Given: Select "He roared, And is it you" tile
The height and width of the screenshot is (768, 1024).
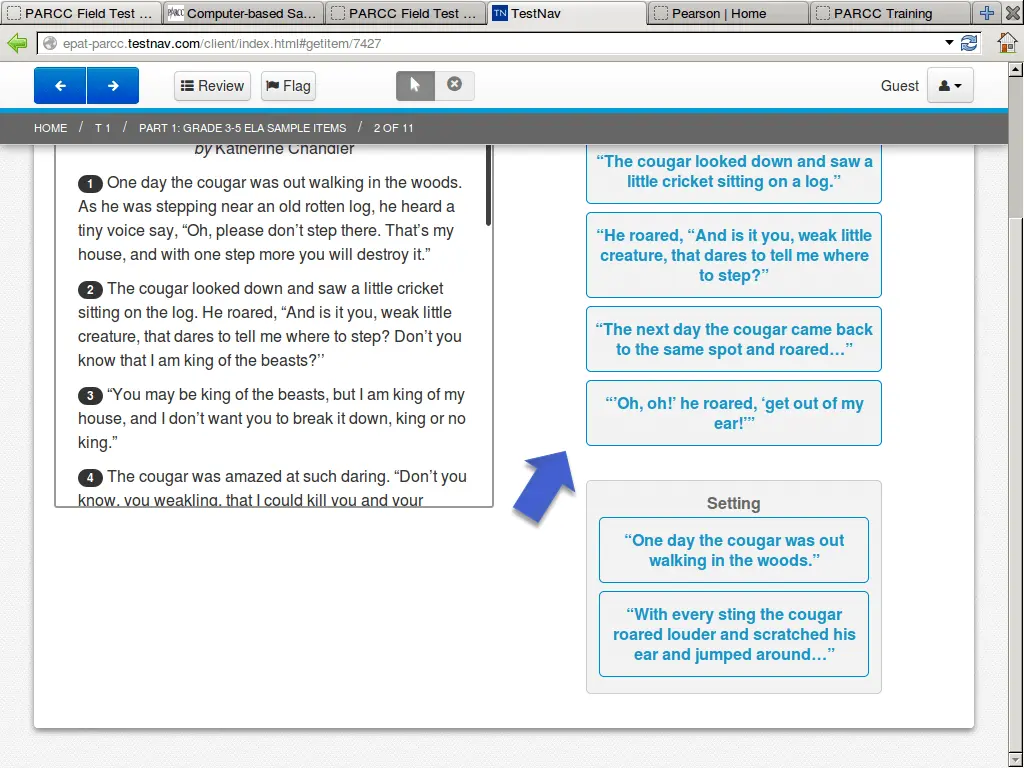Looking at the screenshot, I should click(x=734, y=255).
